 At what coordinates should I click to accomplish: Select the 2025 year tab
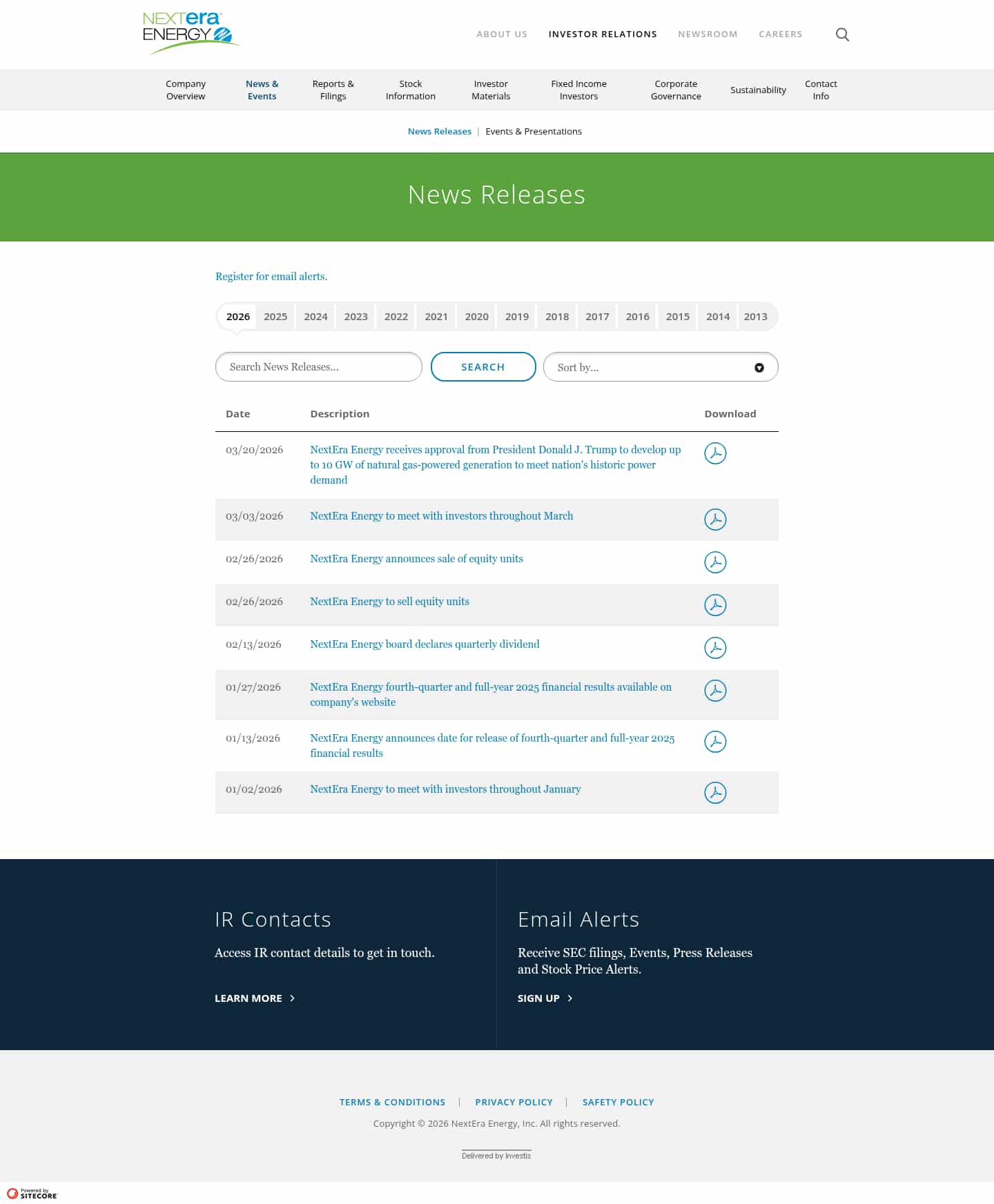pos(275,317)
